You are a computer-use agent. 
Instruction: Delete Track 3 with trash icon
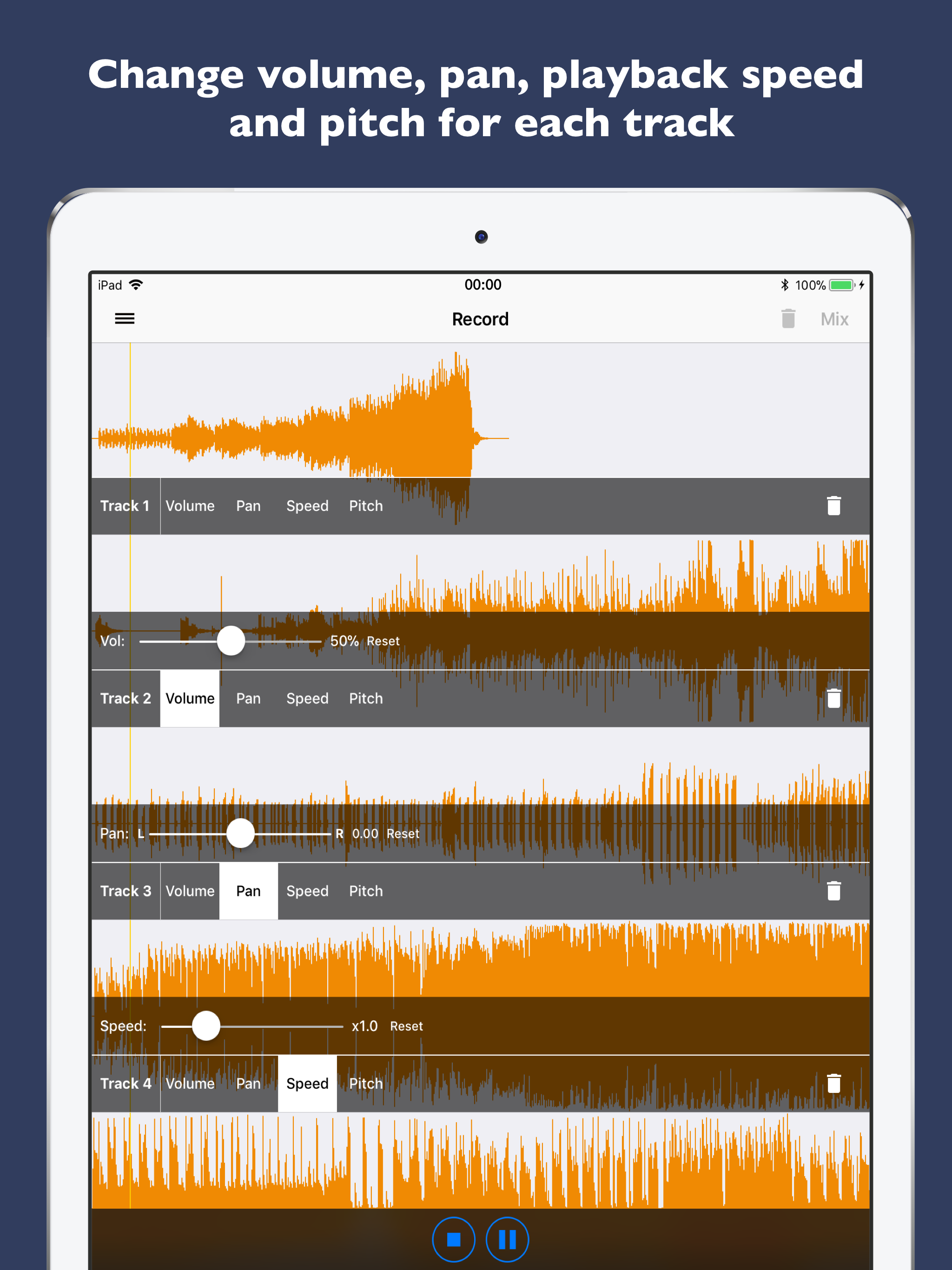click(833, 891)
